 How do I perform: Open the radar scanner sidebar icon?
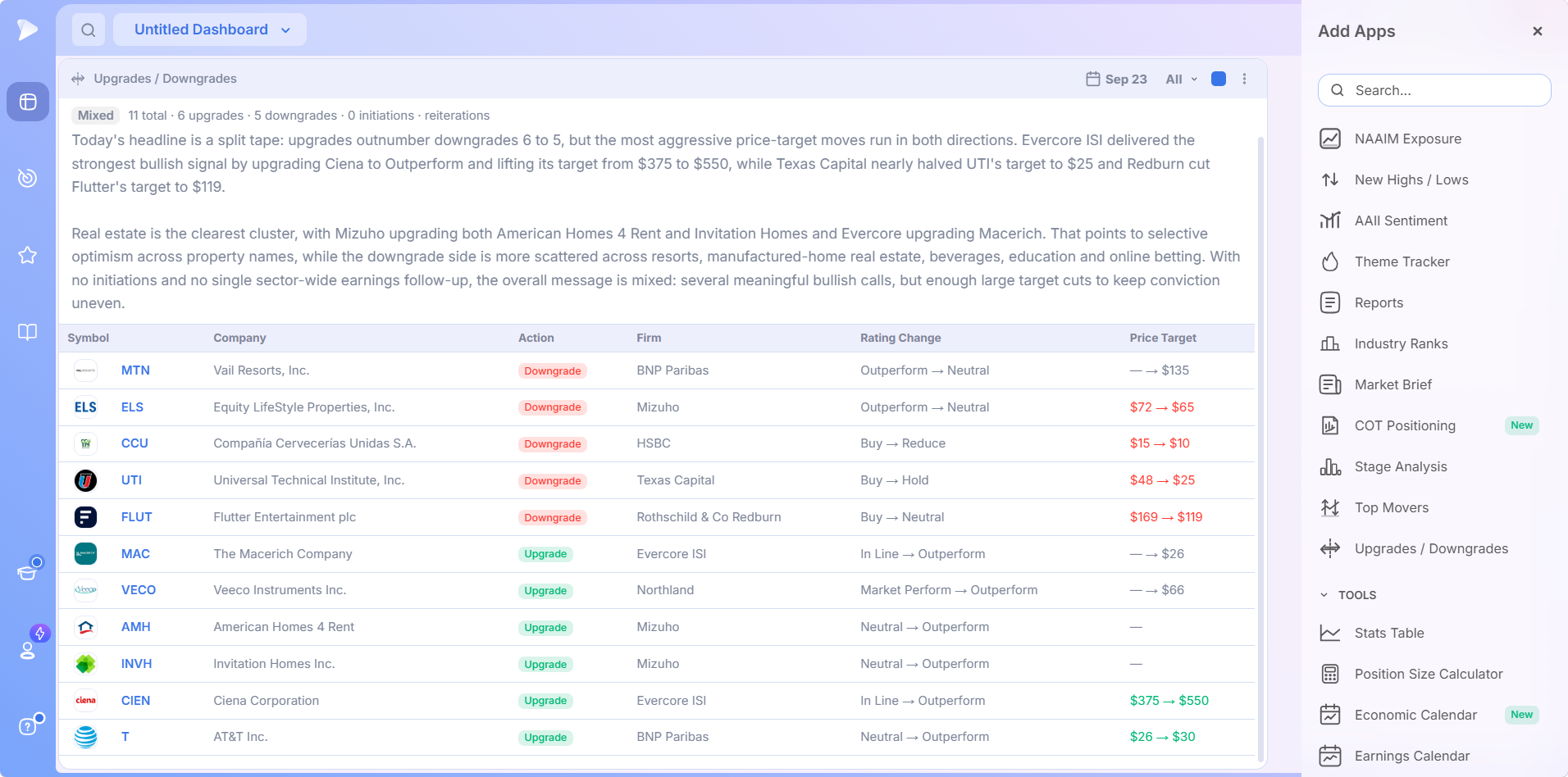(x=28, y=178)
